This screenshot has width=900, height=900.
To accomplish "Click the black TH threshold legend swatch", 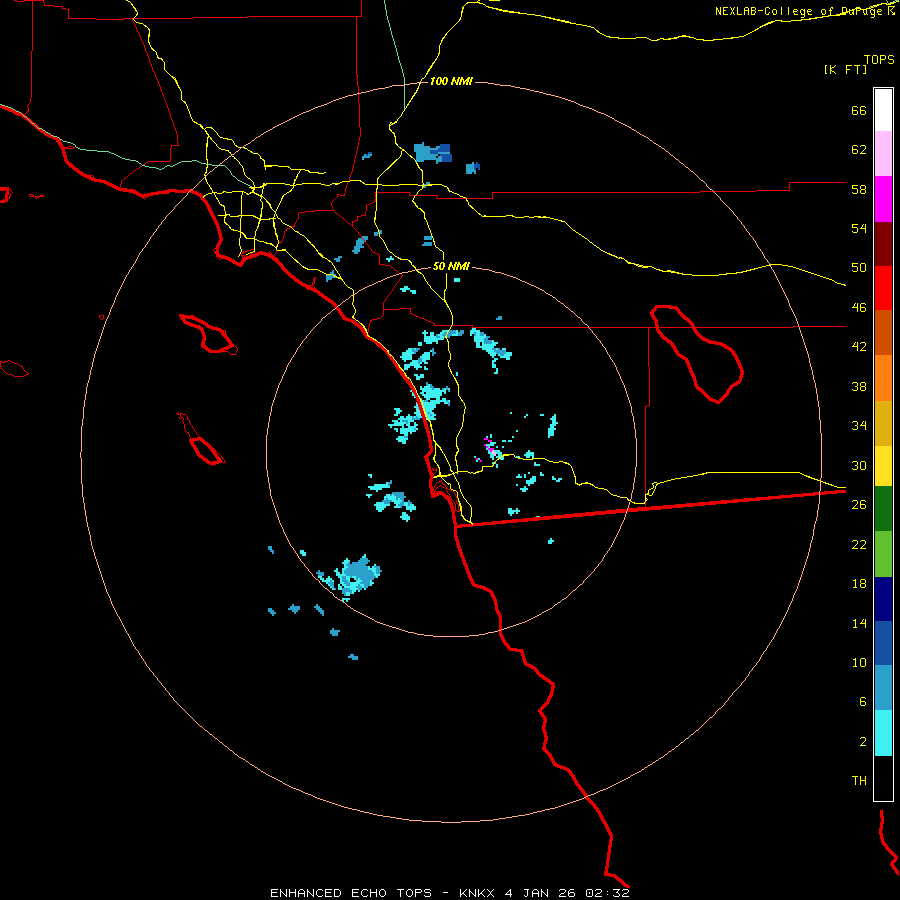I will click(x=883, y=778).
